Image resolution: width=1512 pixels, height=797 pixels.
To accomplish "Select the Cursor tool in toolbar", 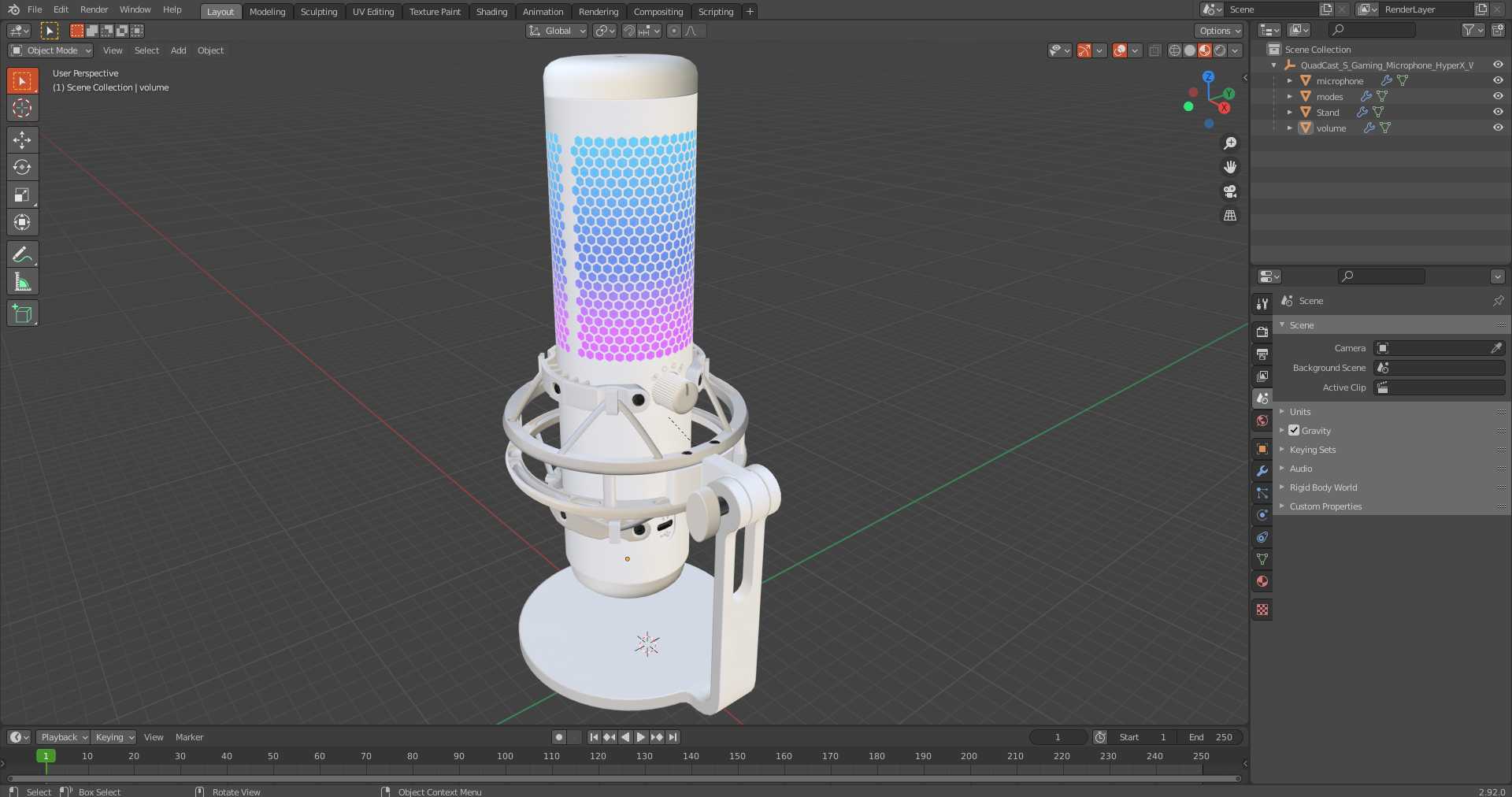I will coord(22,108).
